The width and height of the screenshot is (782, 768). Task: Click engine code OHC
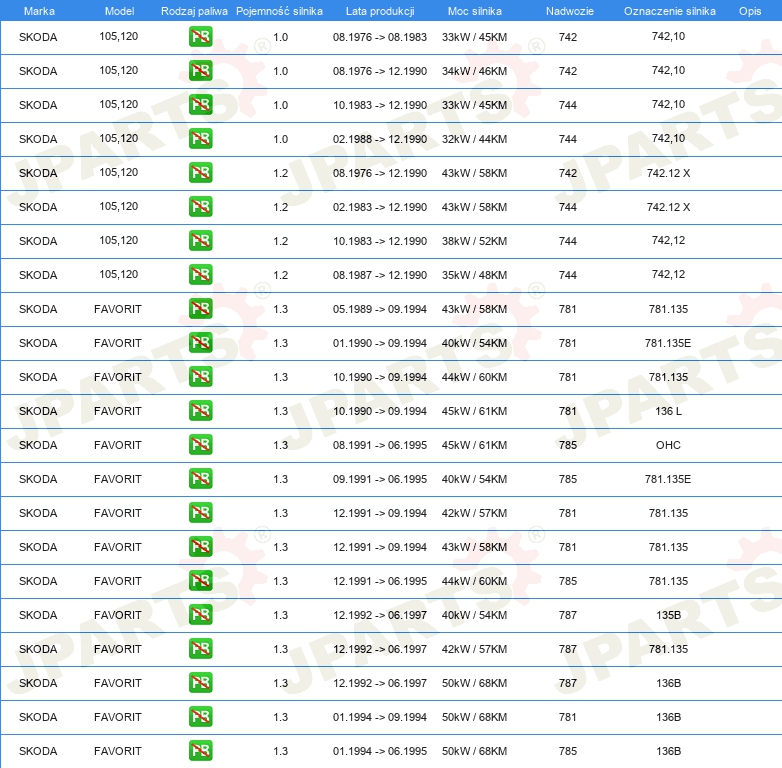click(x=668, y=445)
